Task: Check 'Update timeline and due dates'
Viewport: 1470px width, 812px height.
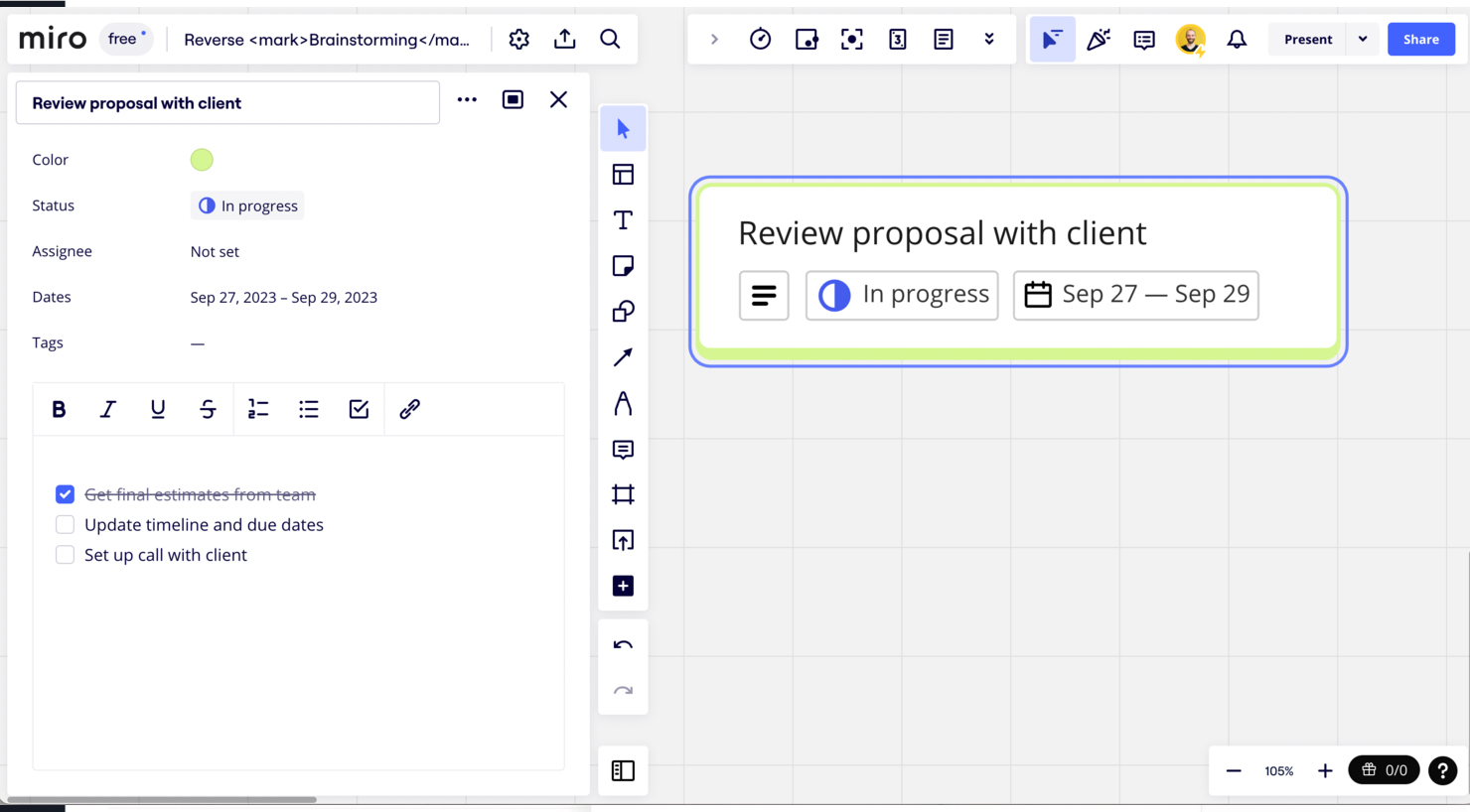Action: point(65,524)
